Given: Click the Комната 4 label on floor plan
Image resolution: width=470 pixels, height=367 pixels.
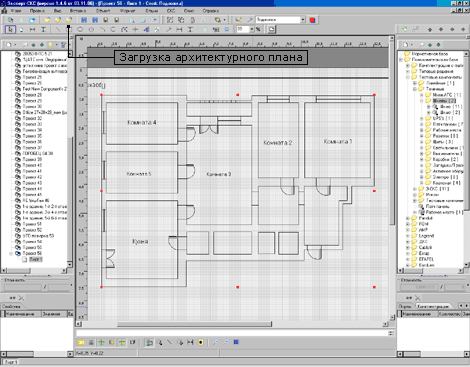Looking at the screenshot, I should [142, 122].
